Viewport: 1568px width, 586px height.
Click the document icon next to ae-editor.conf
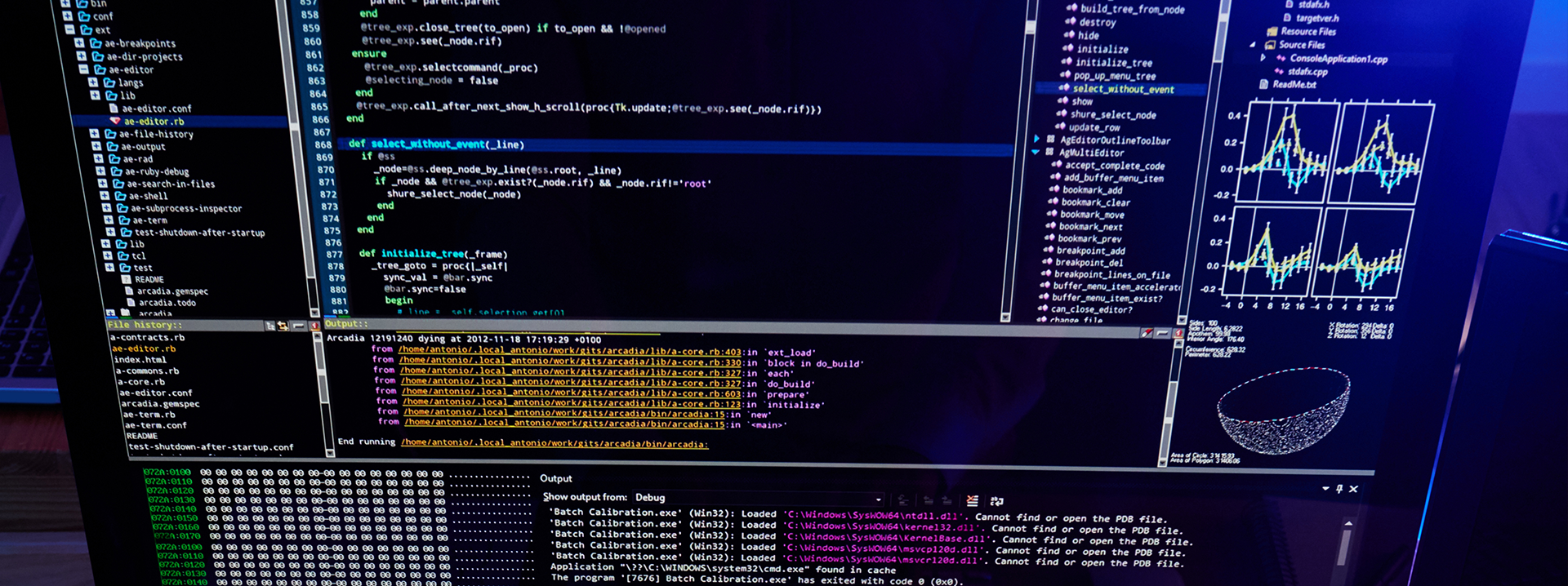point(114,108)
